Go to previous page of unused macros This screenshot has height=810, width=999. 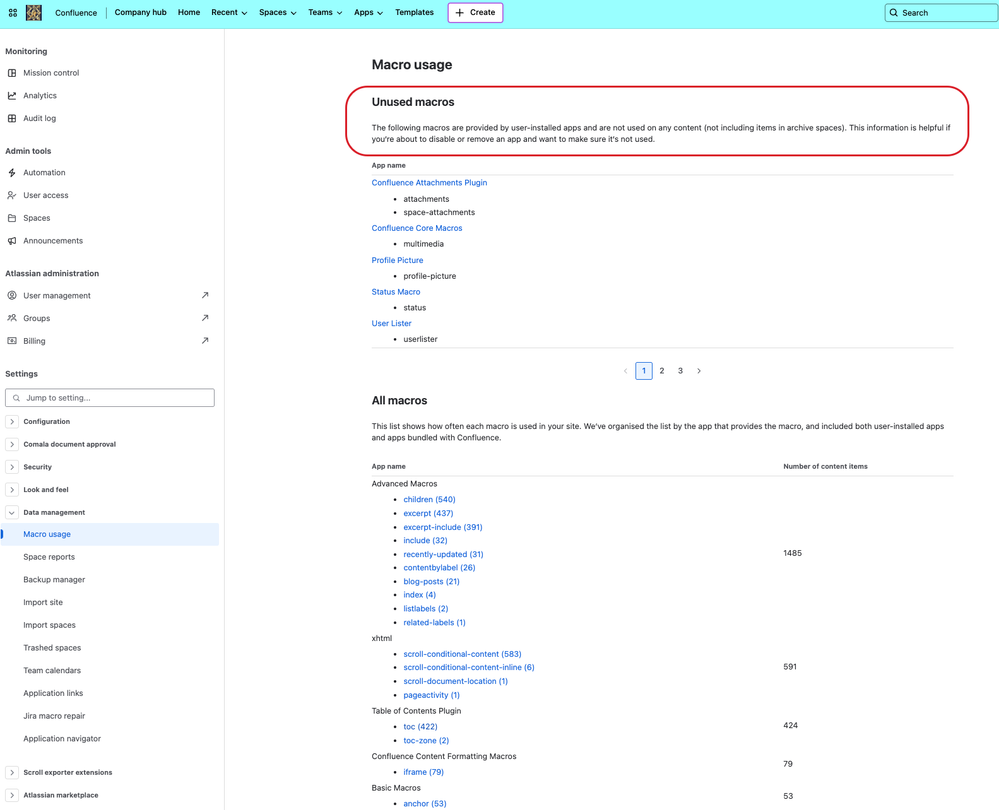(x=625, y=371)
